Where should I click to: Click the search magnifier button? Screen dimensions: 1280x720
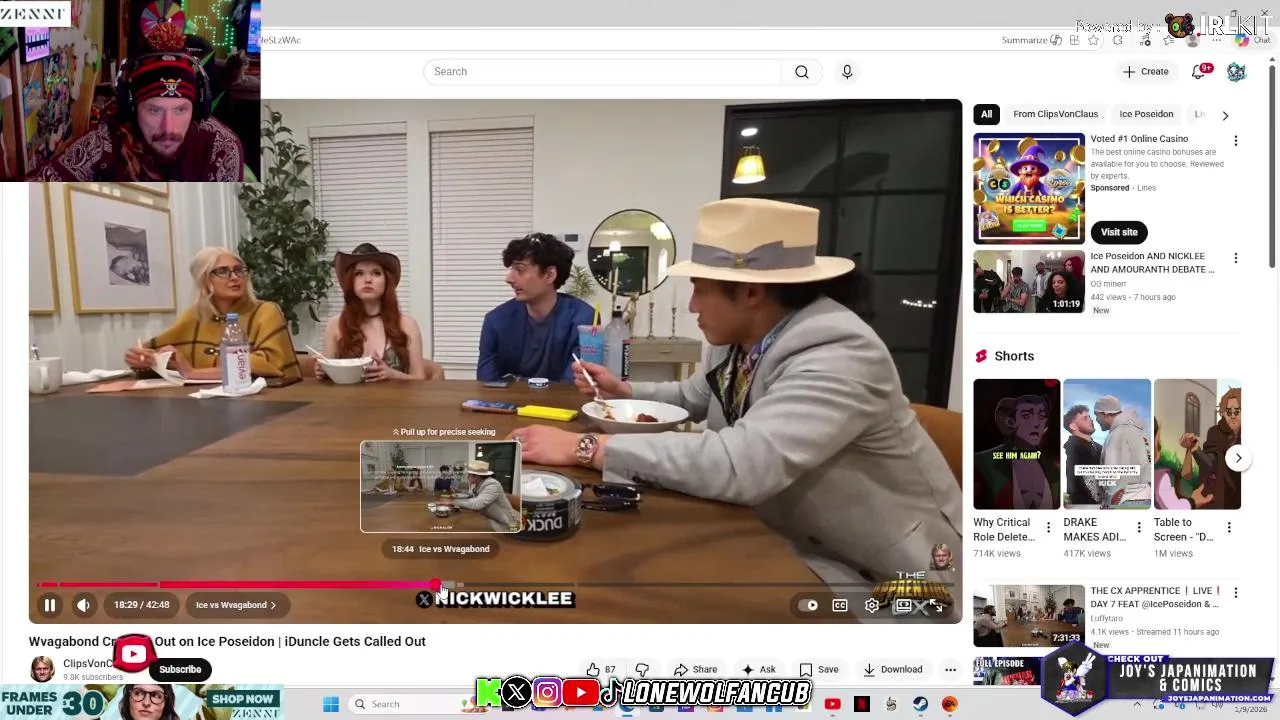tap(802, 72)
